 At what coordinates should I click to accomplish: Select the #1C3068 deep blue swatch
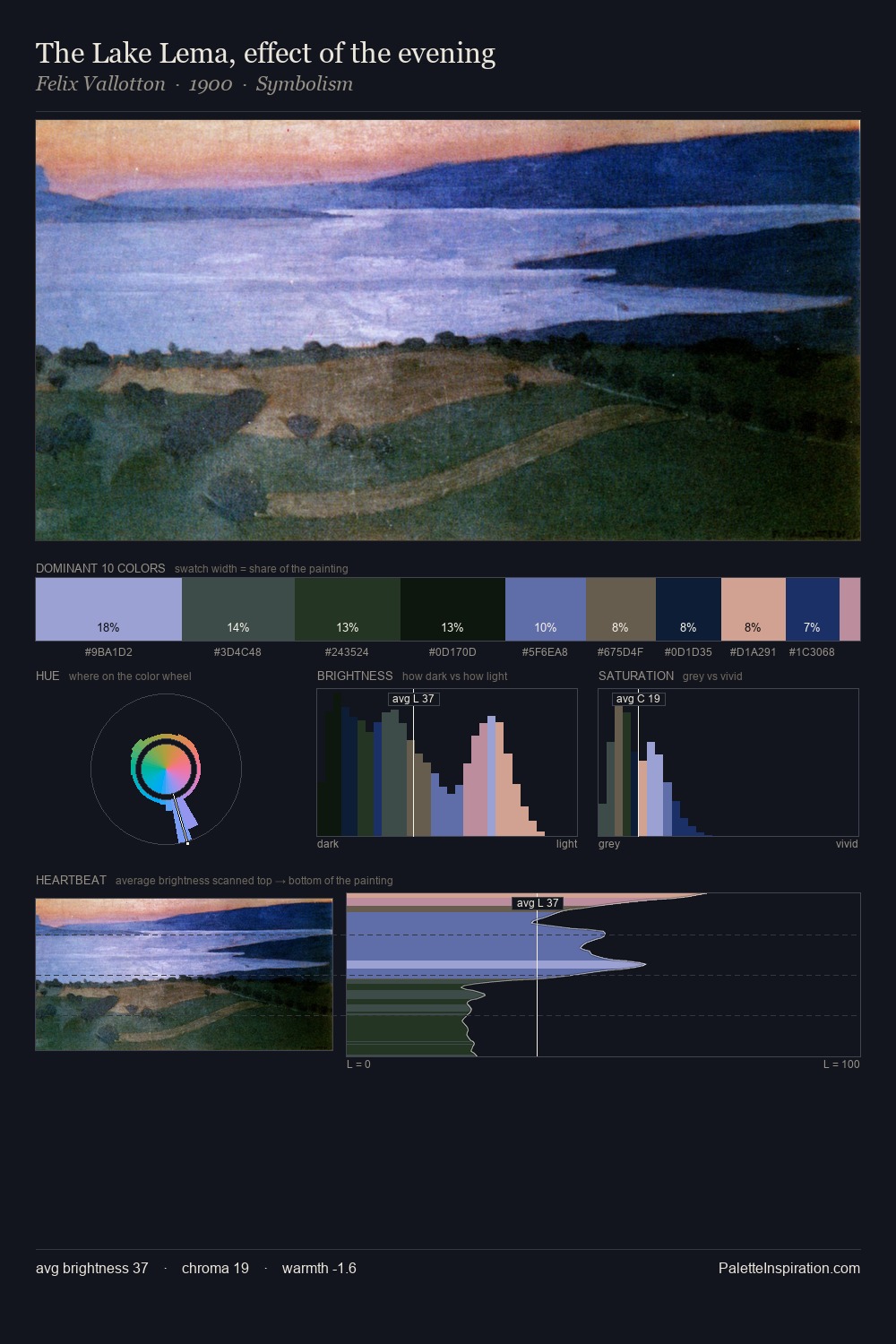(813, 609)
